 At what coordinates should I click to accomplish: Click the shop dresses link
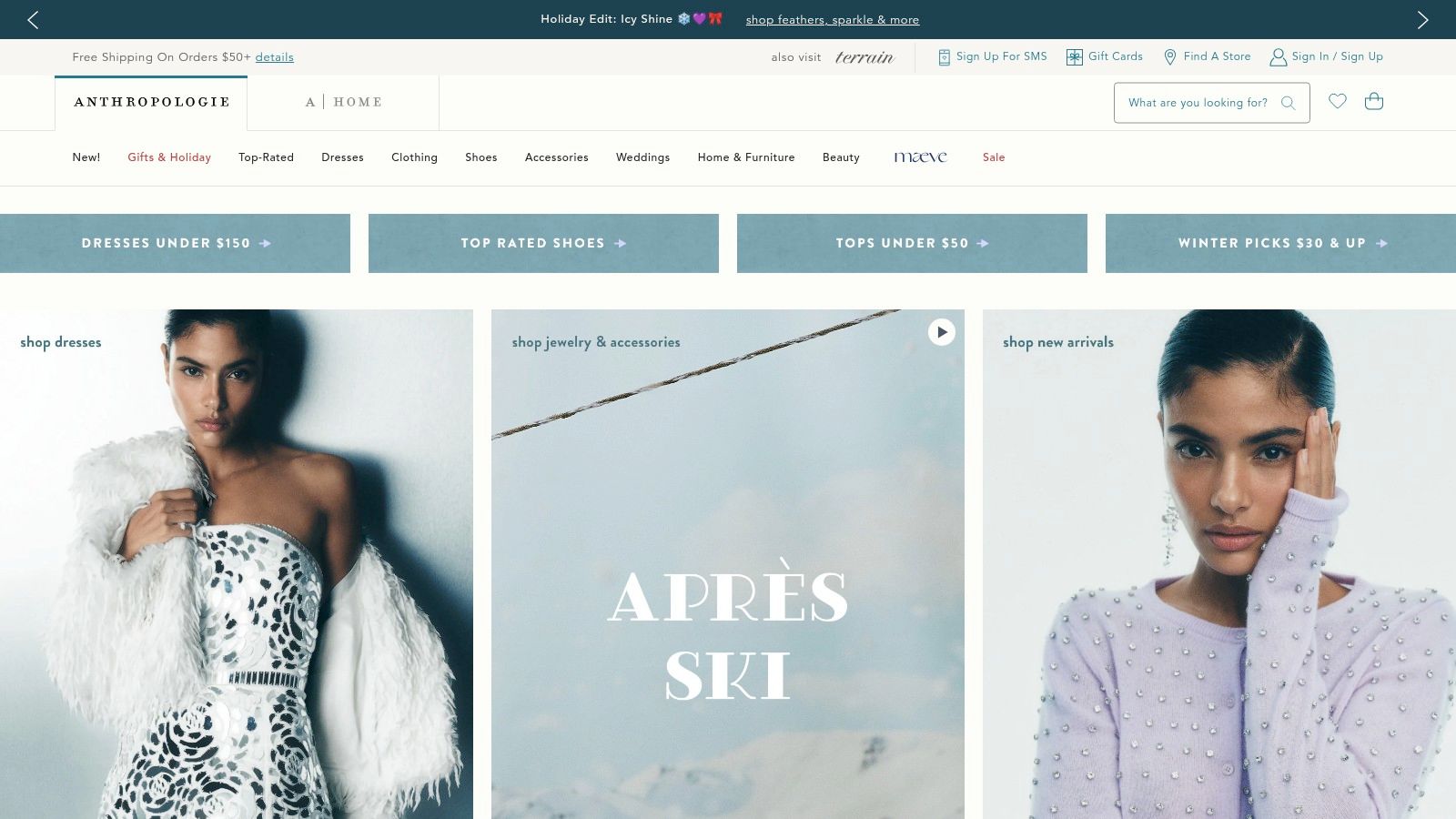pyautogui.click(x=60, y=342)
